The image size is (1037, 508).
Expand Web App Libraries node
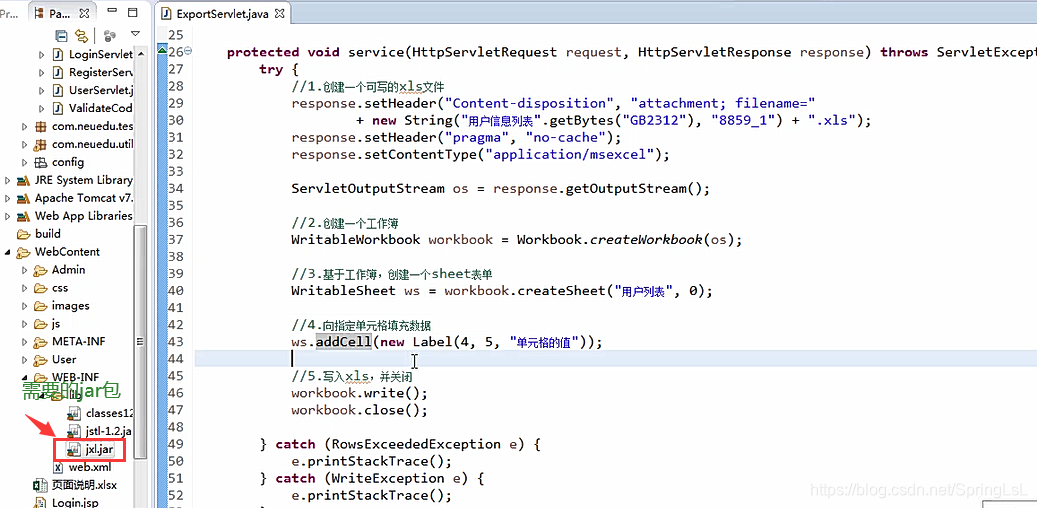(7, 216)
